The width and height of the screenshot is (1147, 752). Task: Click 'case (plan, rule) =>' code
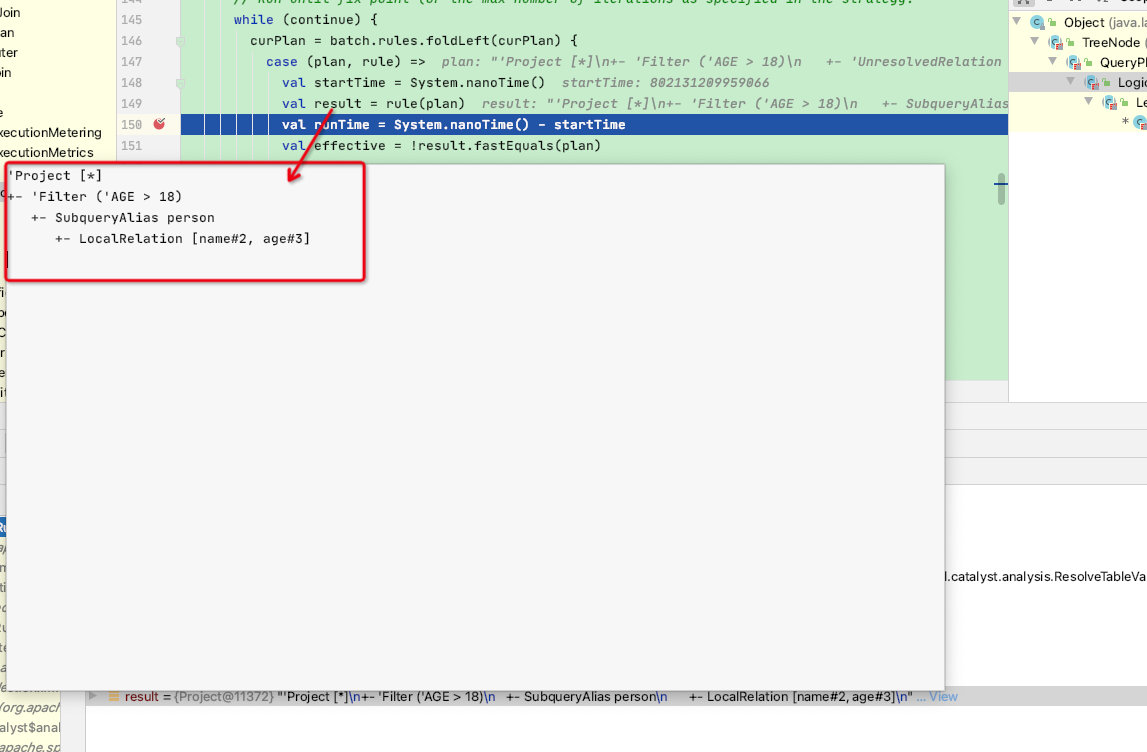coord(346,61)
